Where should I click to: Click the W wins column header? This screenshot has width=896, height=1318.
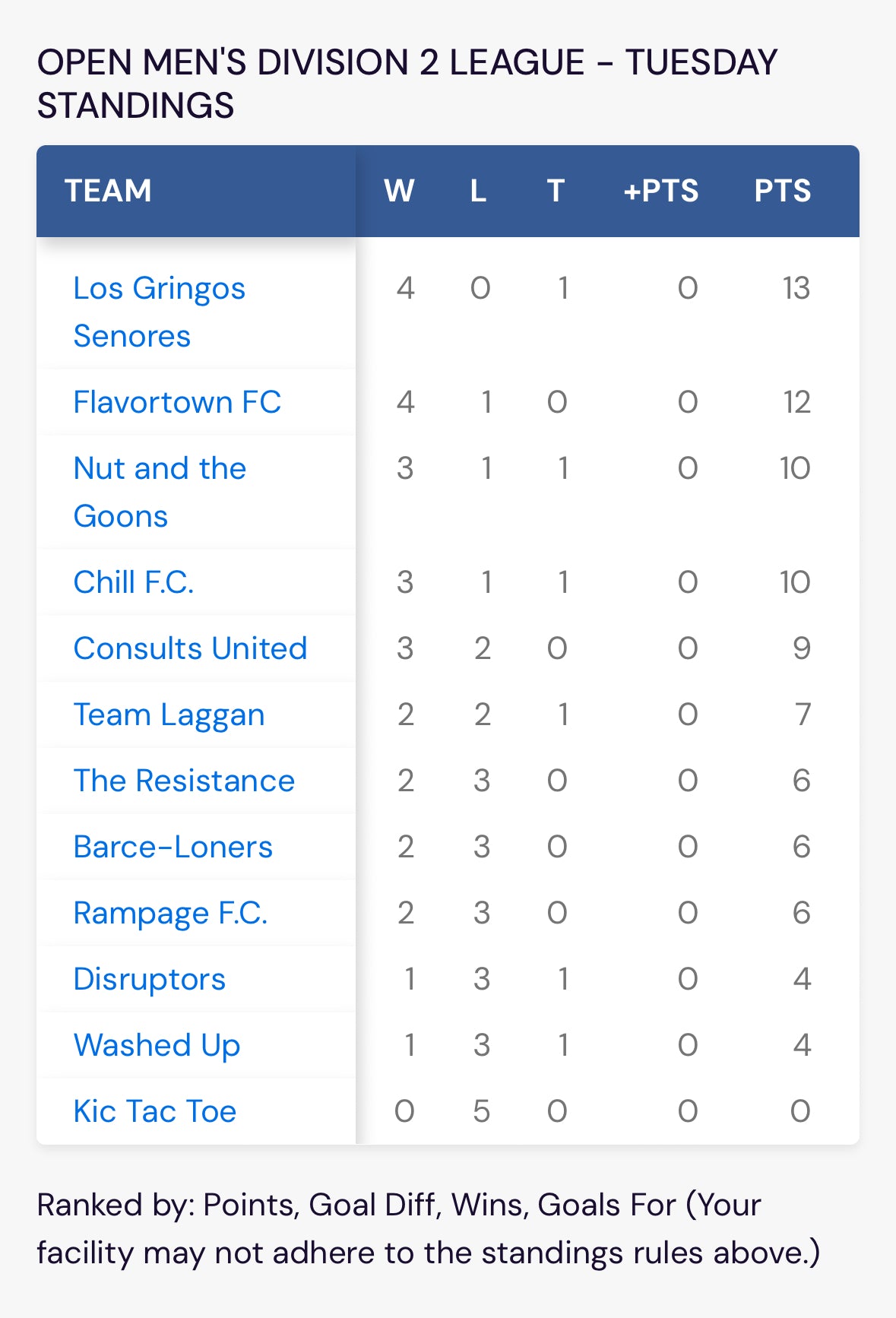tap(399, 191)
